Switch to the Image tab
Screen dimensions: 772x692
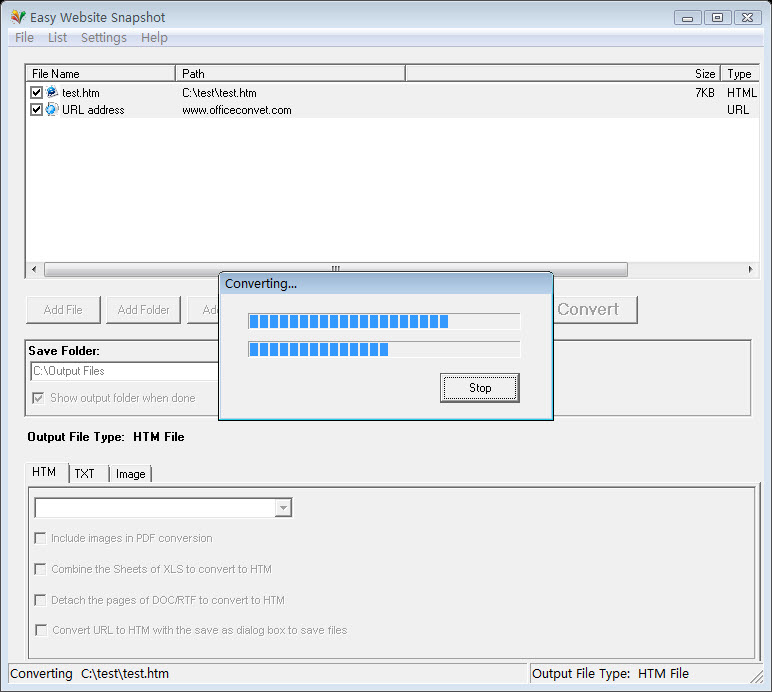click(x=130, y=473)
